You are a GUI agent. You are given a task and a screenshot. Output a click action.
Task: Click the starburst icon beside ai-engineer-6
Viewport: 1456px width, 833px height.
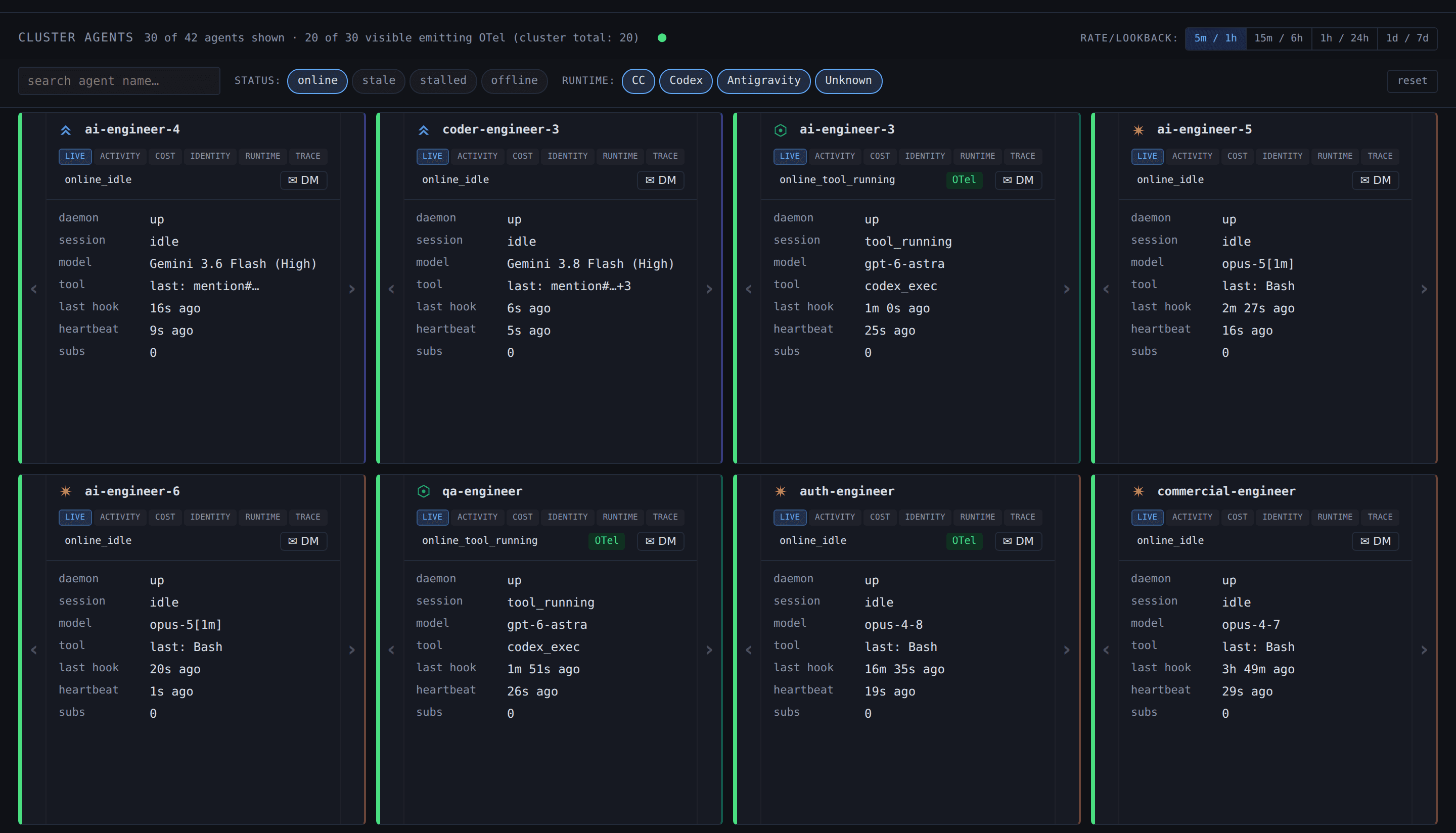pos(66,491)
